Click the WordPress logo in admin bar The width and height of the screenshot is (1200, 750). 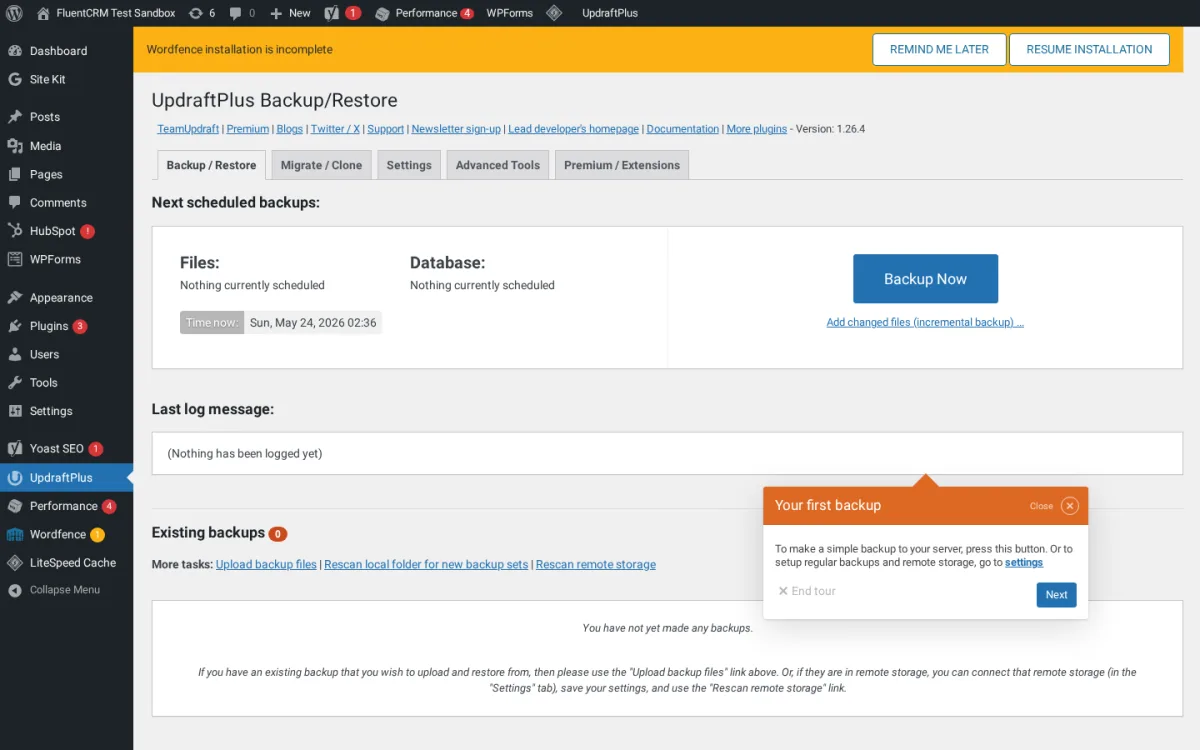pyautogui.click(x=14, y=13)
